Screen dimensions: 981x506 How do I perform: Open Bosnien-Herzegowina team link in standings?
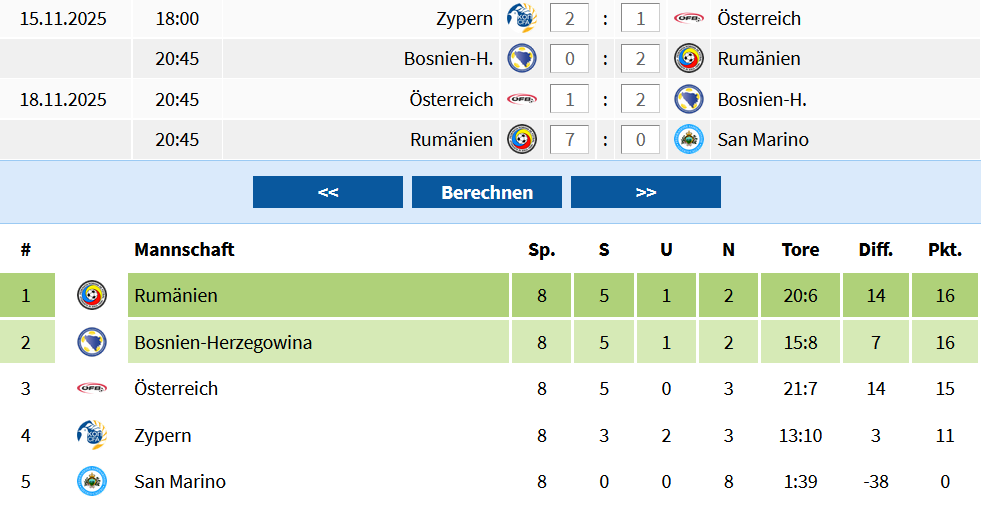pos(223,342)
